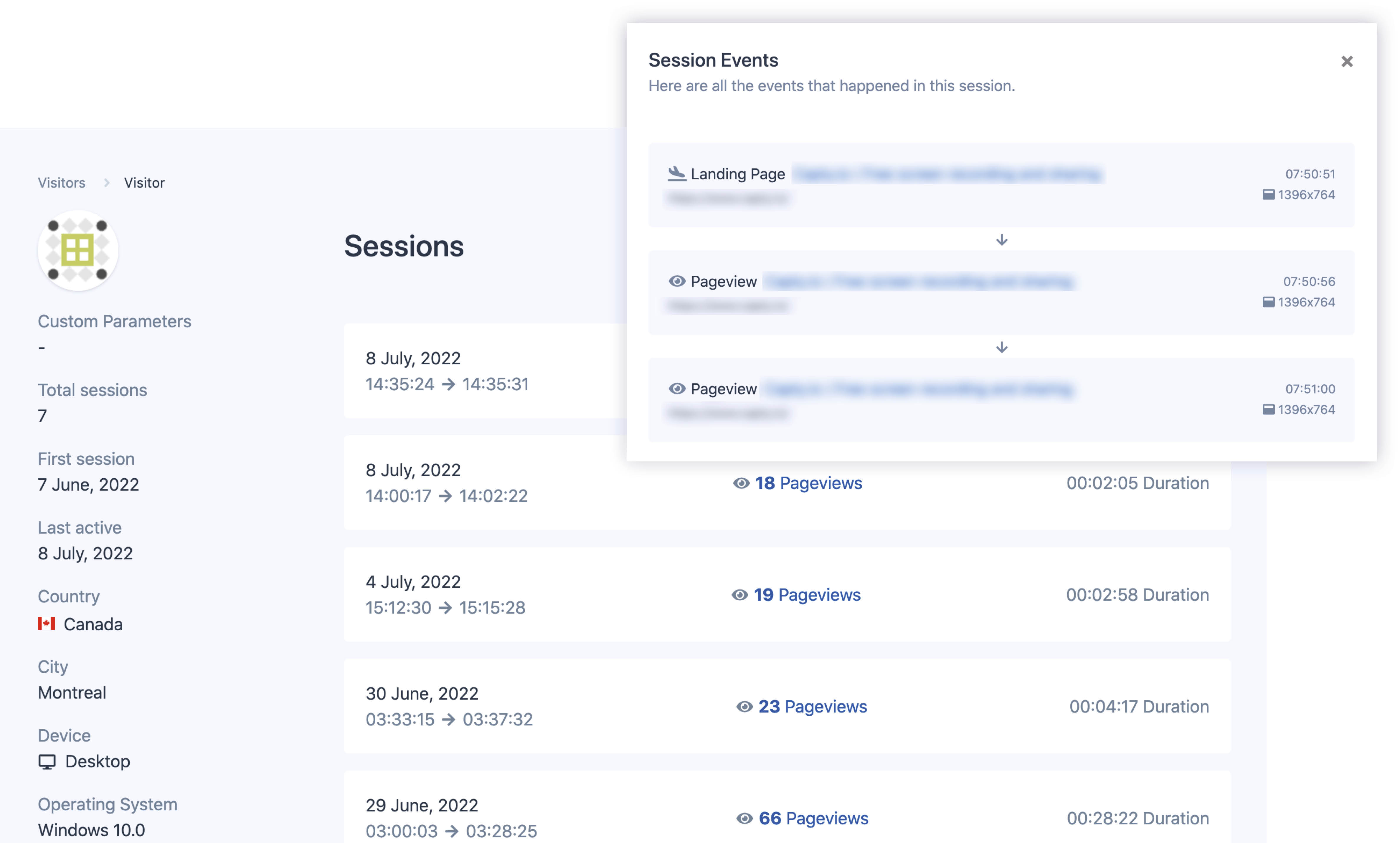This screenshot has width=1400, height=843.
Task: Click the Visitor breadcrumb item
Action: (144, 182)
